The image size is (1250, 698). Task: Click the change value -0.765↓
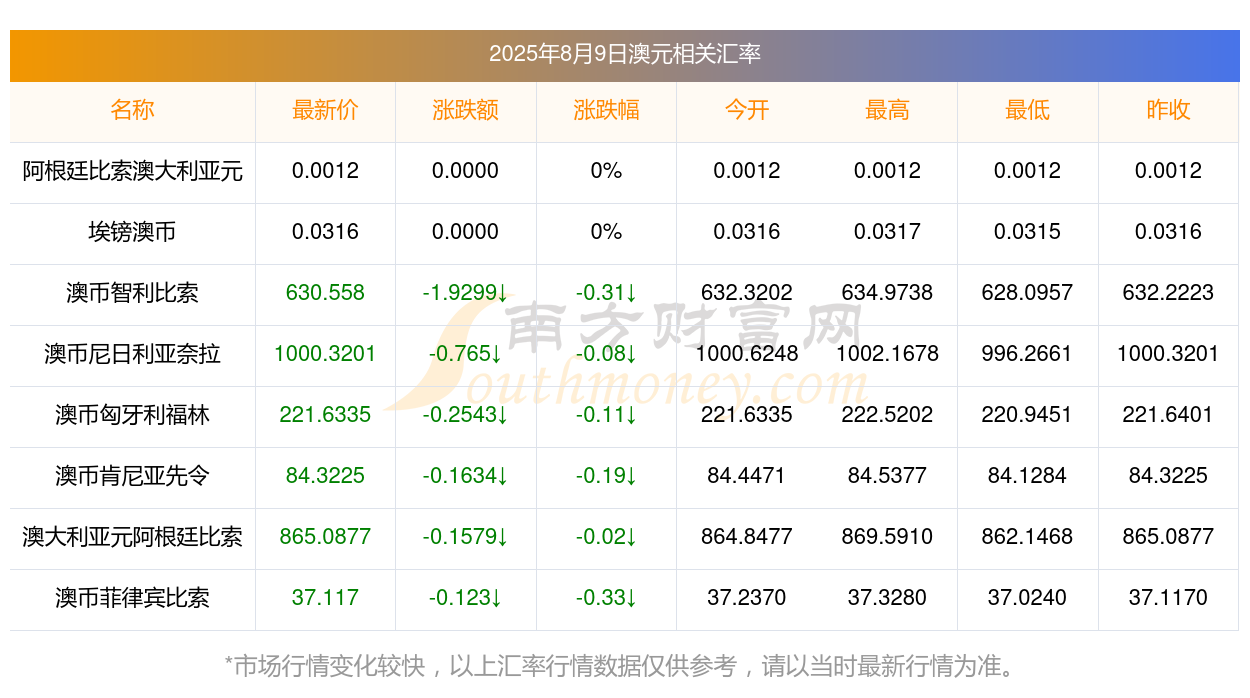pyautogui.click(x=465, y=354)
